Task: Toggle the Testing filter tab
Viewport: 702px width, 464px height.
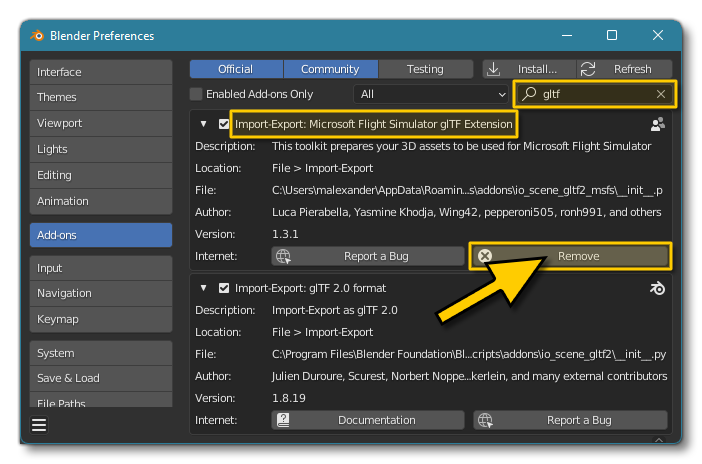Action: click(425, 69)
